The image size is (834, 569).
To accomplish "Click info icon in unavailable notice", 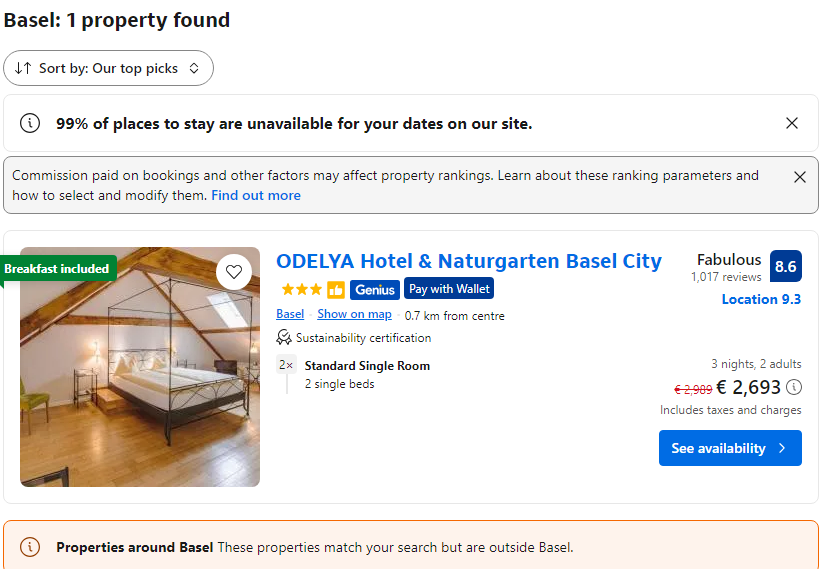I will click(31, 123).
